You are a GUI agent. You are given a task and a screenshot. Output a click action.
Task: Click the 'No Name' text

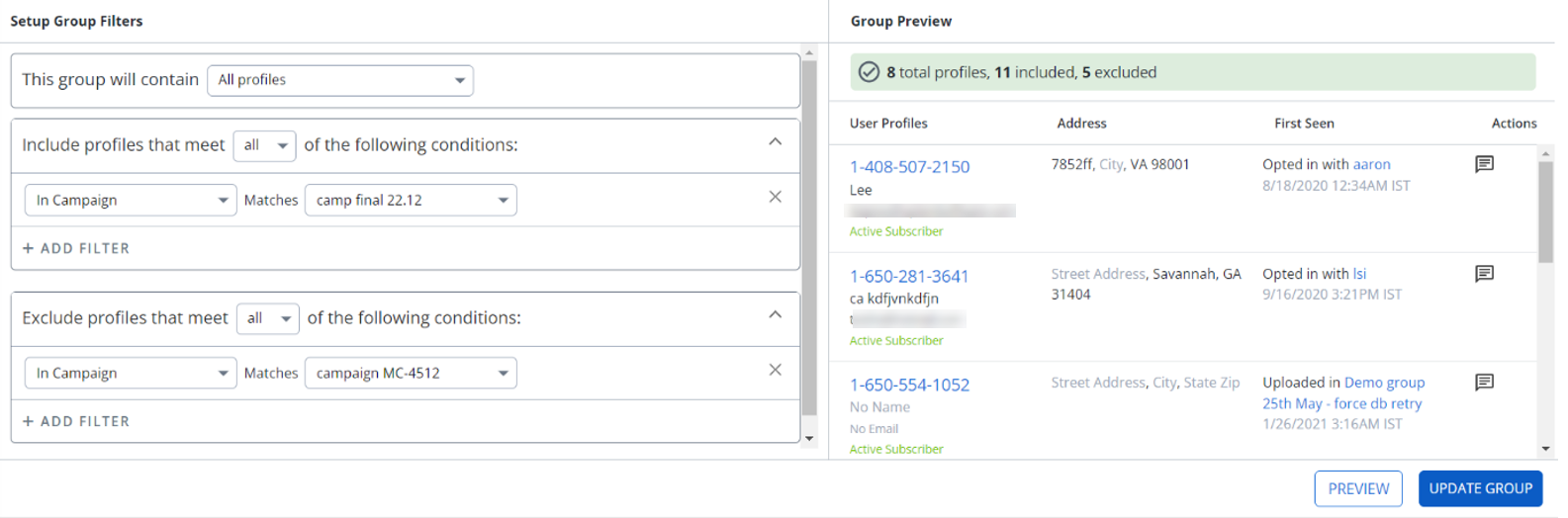pyautogui.click(x=879, y=407)
